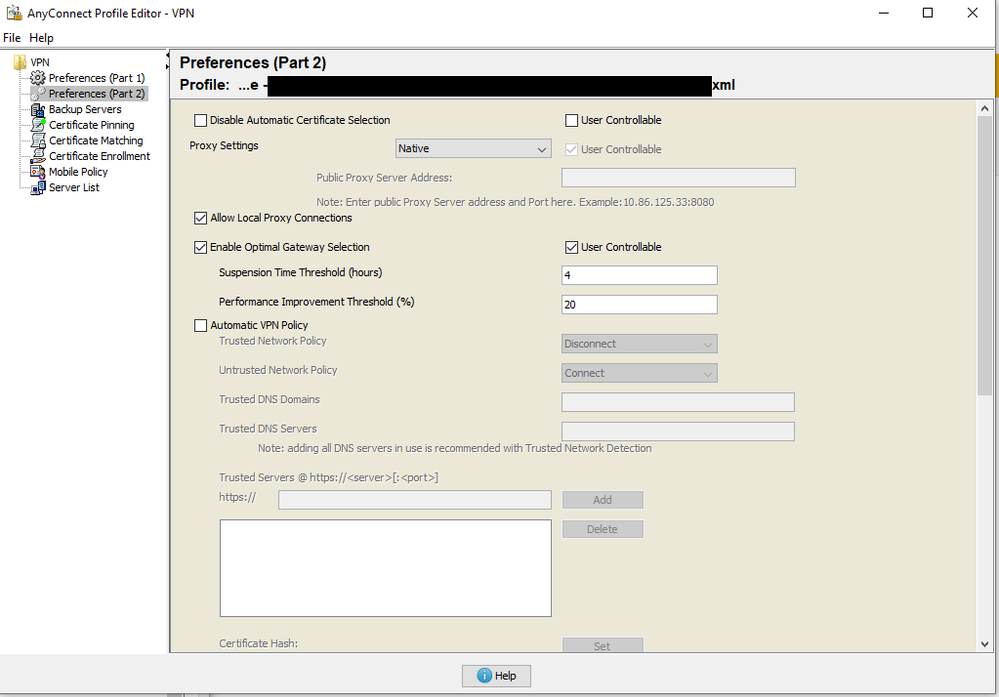Click the trusted servers list box

coord(385,568)
